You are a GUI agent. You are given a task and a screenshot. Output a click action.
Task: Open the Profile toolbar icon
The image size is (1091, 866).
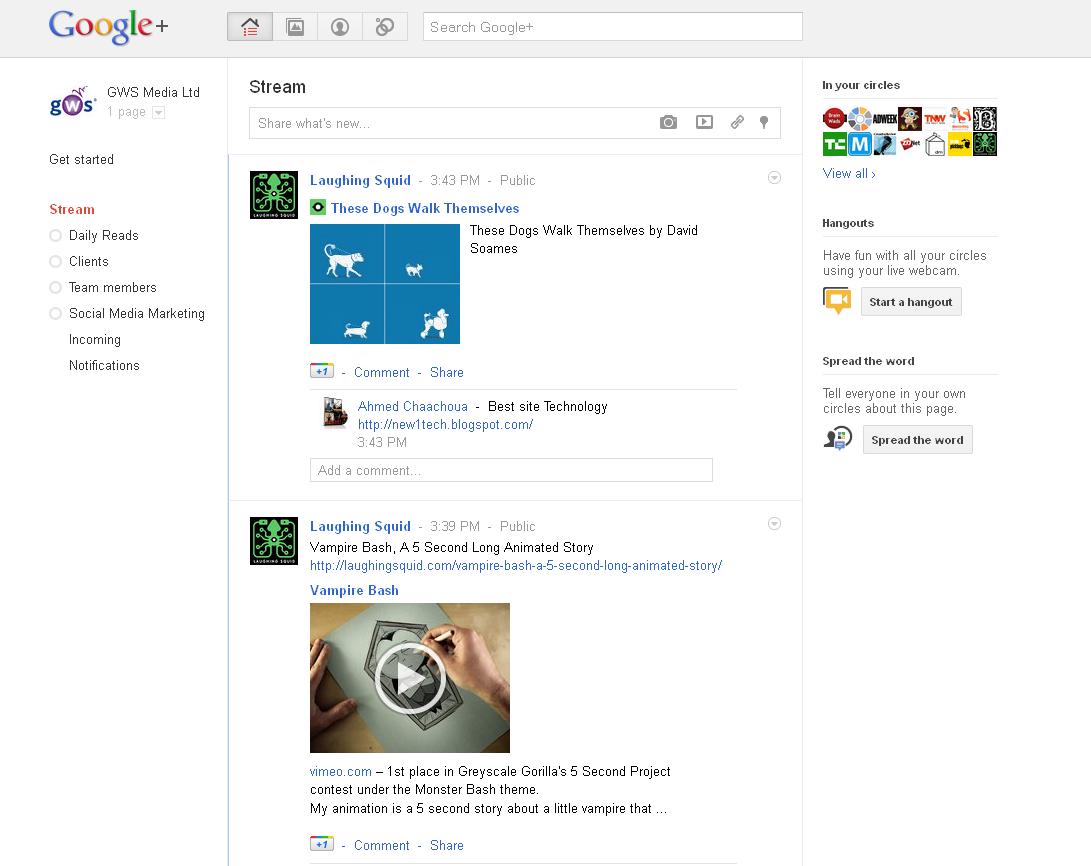click(340, 27)
